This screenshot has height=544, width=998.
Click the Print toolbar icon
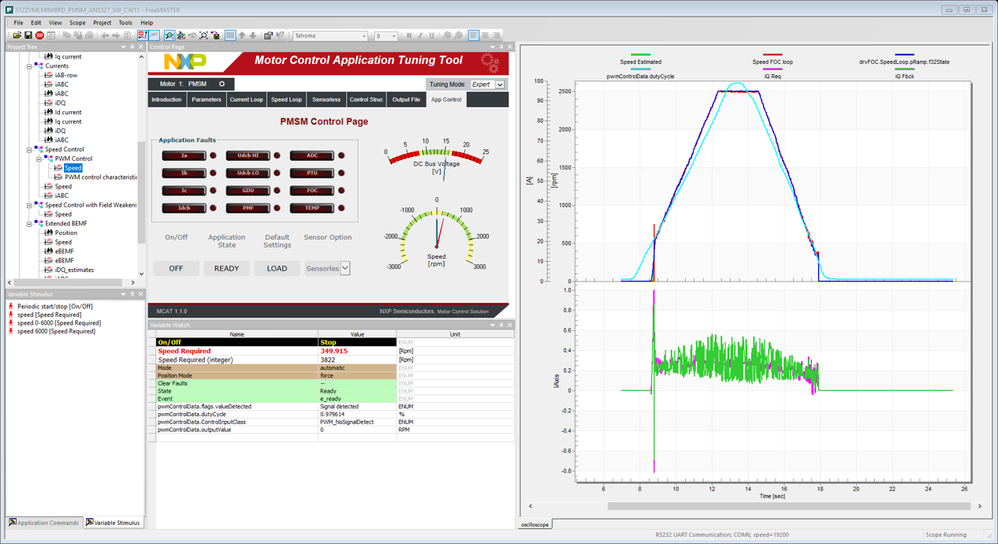(89, 36)
